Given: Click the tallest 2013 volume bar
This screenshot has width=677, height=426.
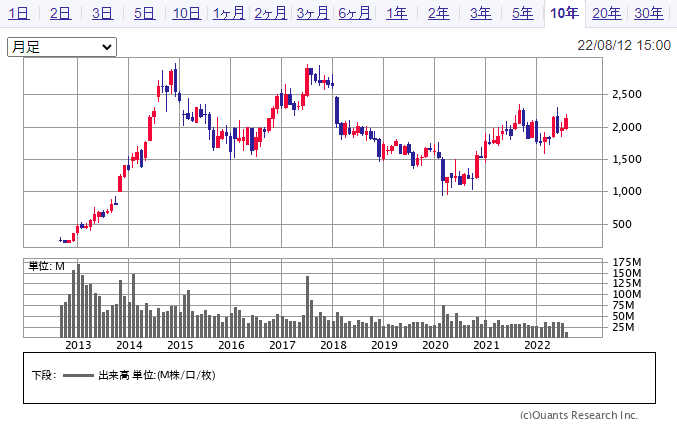Looking at the screenshot, I should pos(78,300).
